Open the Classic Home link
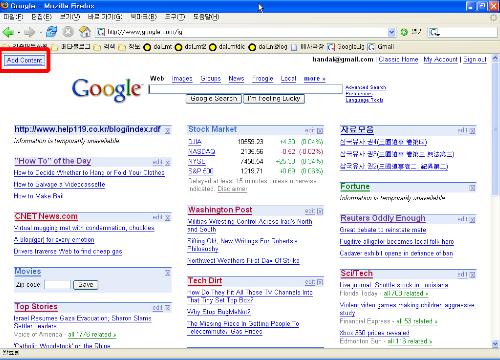Screen dimensions: 500x360 (398, 59)
